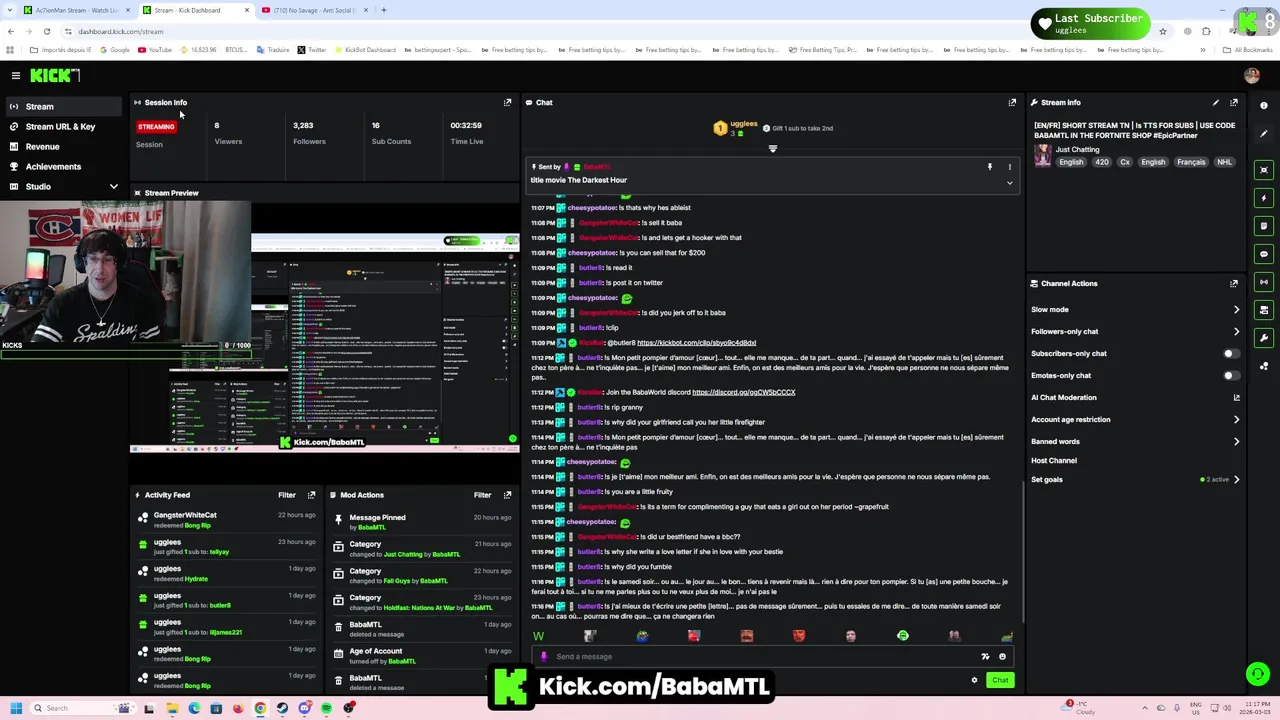This screenshot has height=720, width=1280.
Task: Pop out the Session Info panel
Action: pos(507,102)
